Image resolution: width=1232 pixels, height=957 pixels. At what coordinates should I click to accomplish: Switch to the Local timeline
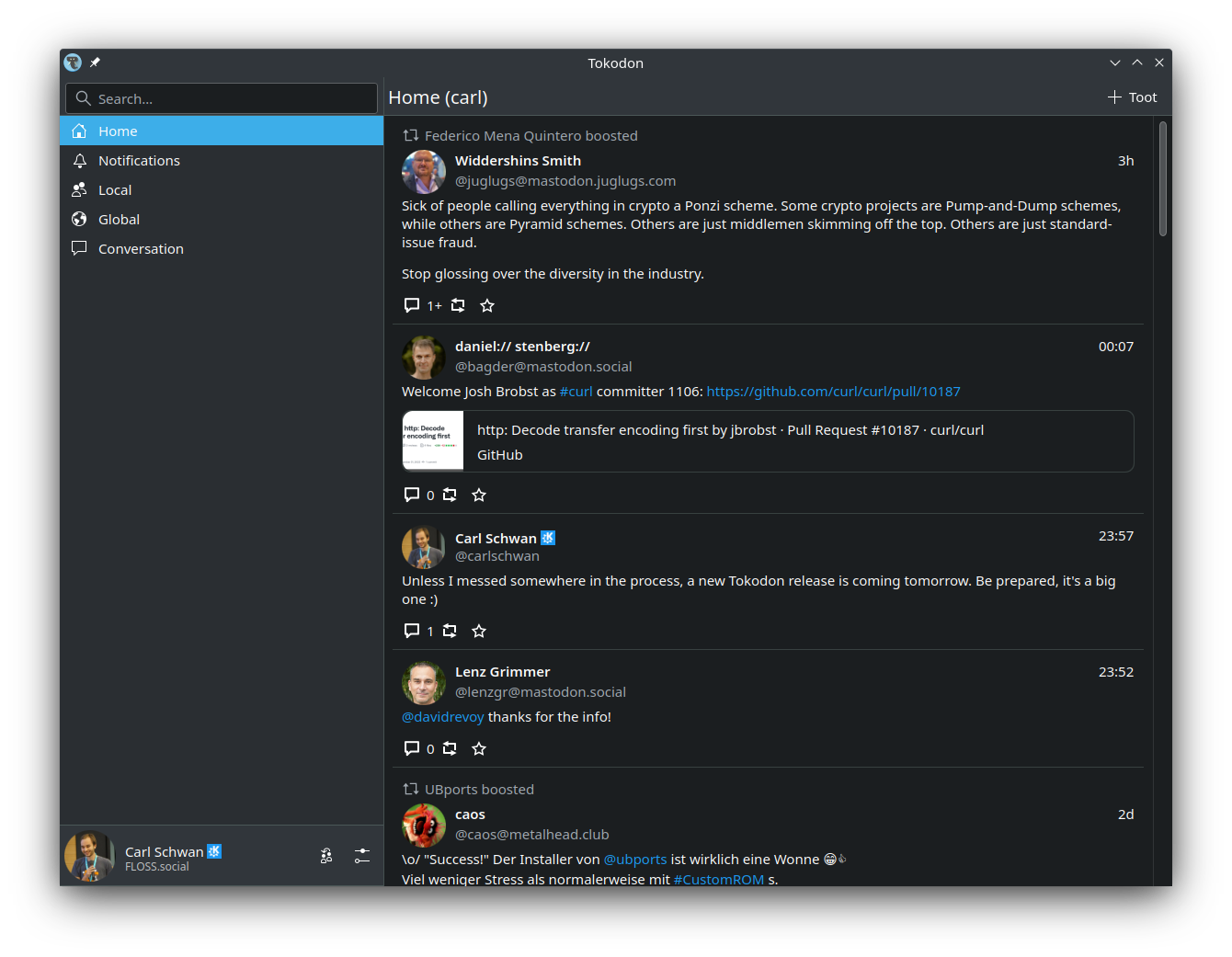pos(222,189)
